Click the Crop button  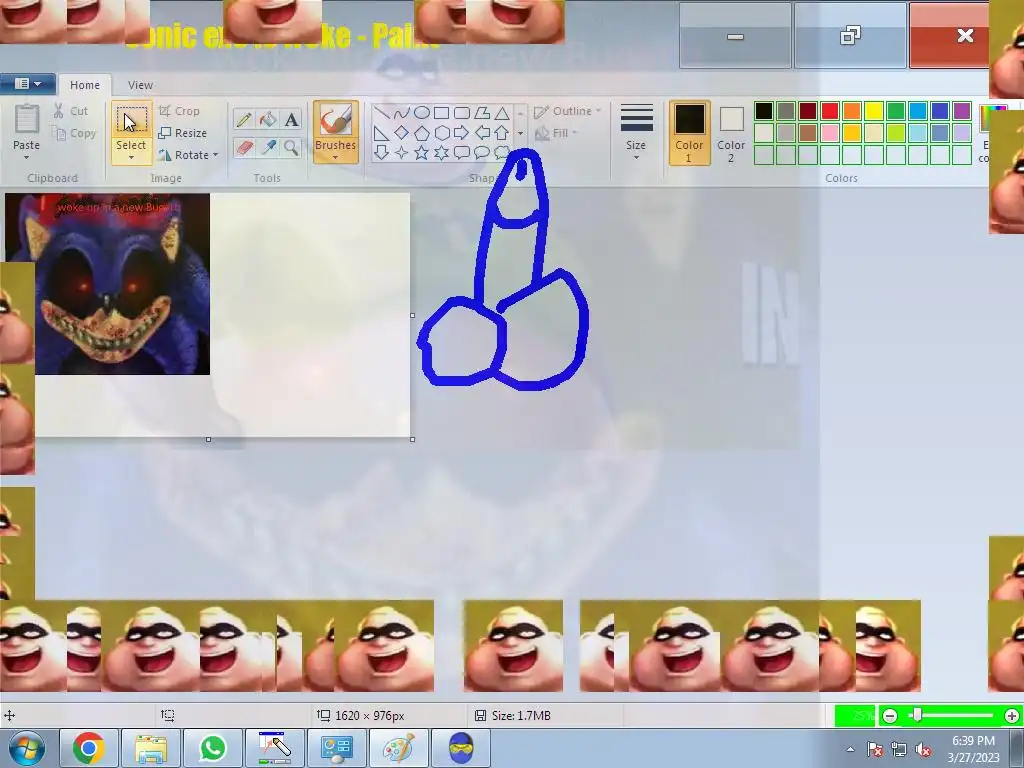(x=180, y=111)
